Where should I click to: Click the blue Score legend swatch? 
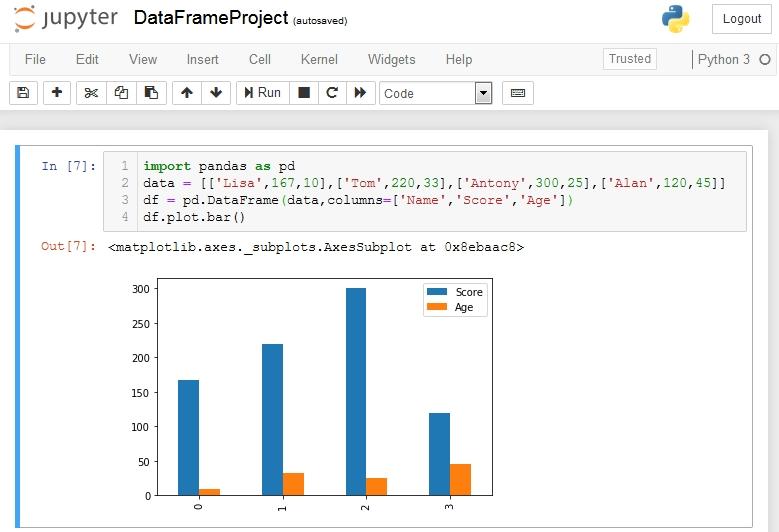tap(438, 292)
